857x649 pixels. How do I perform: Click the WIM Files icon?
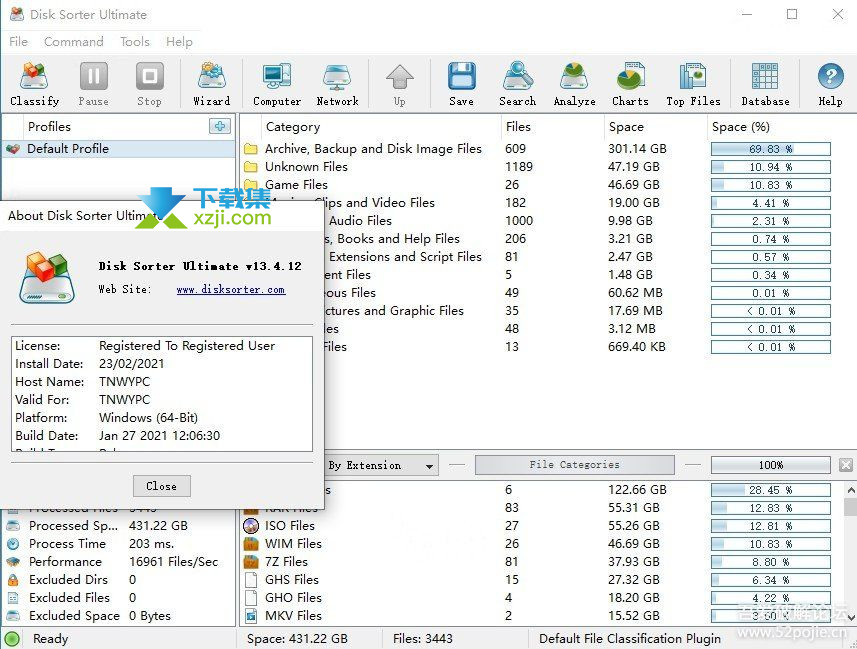pos(251,544)
